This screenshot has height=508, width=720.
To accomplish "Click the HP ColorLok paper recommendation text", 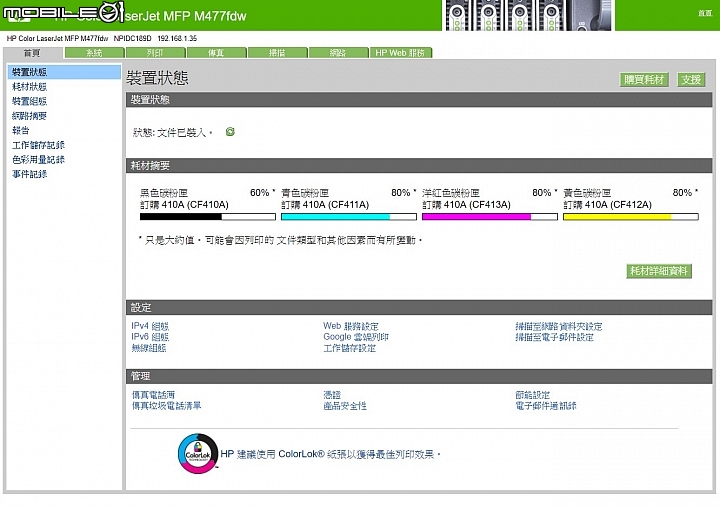I will tap(330, 454).
